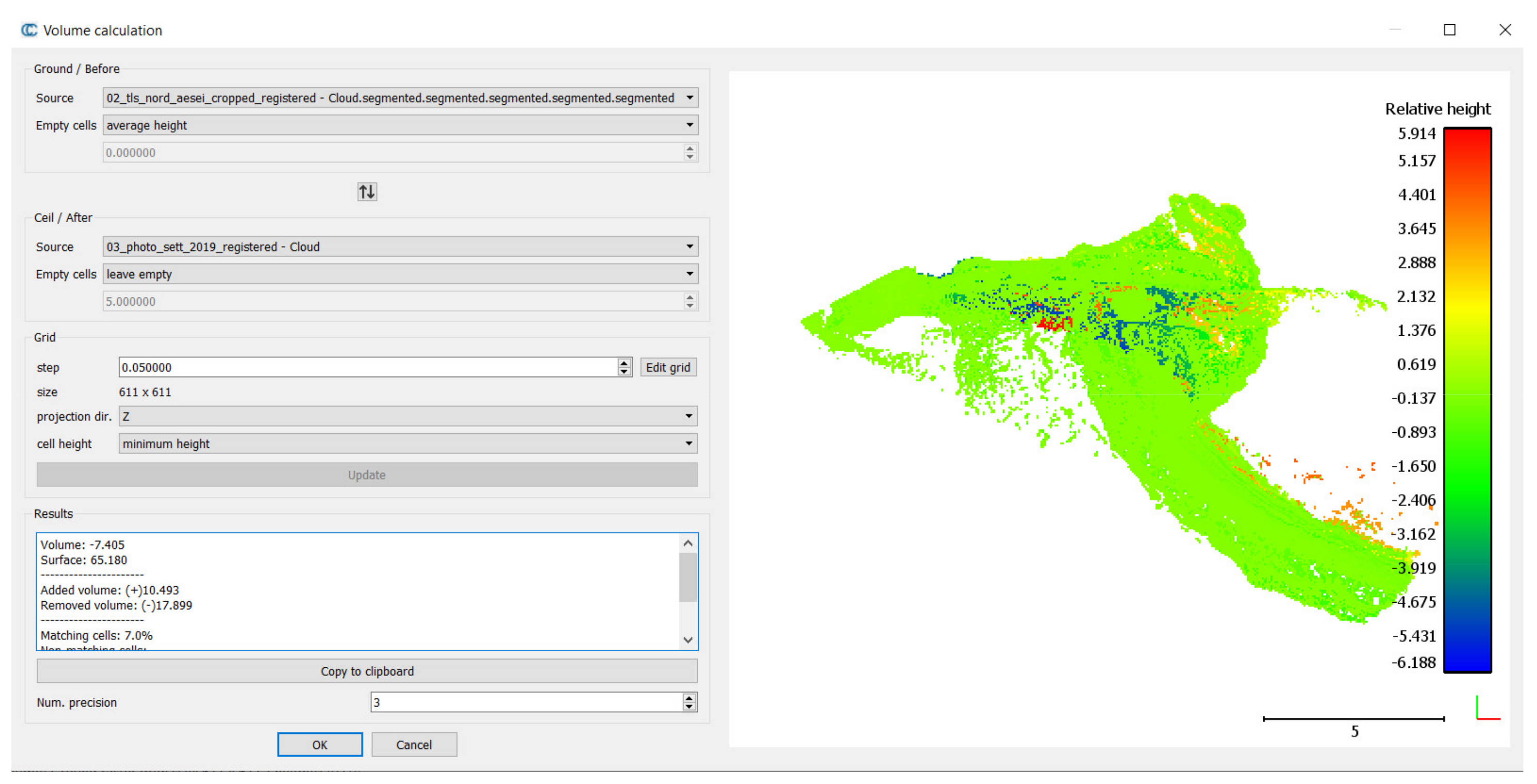
Task: Click the Results scrollbar down arrow
Action: pos(688,639)
